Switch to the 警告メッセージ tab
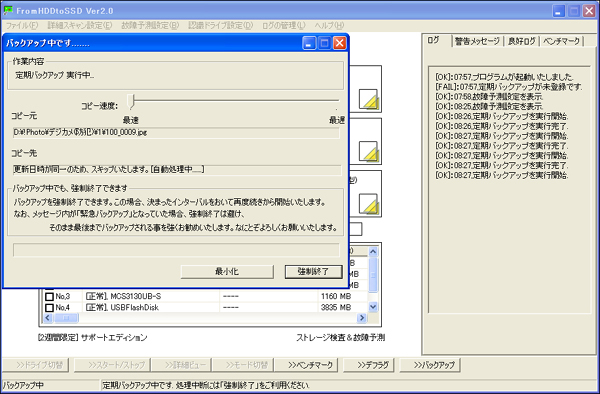 477,41
